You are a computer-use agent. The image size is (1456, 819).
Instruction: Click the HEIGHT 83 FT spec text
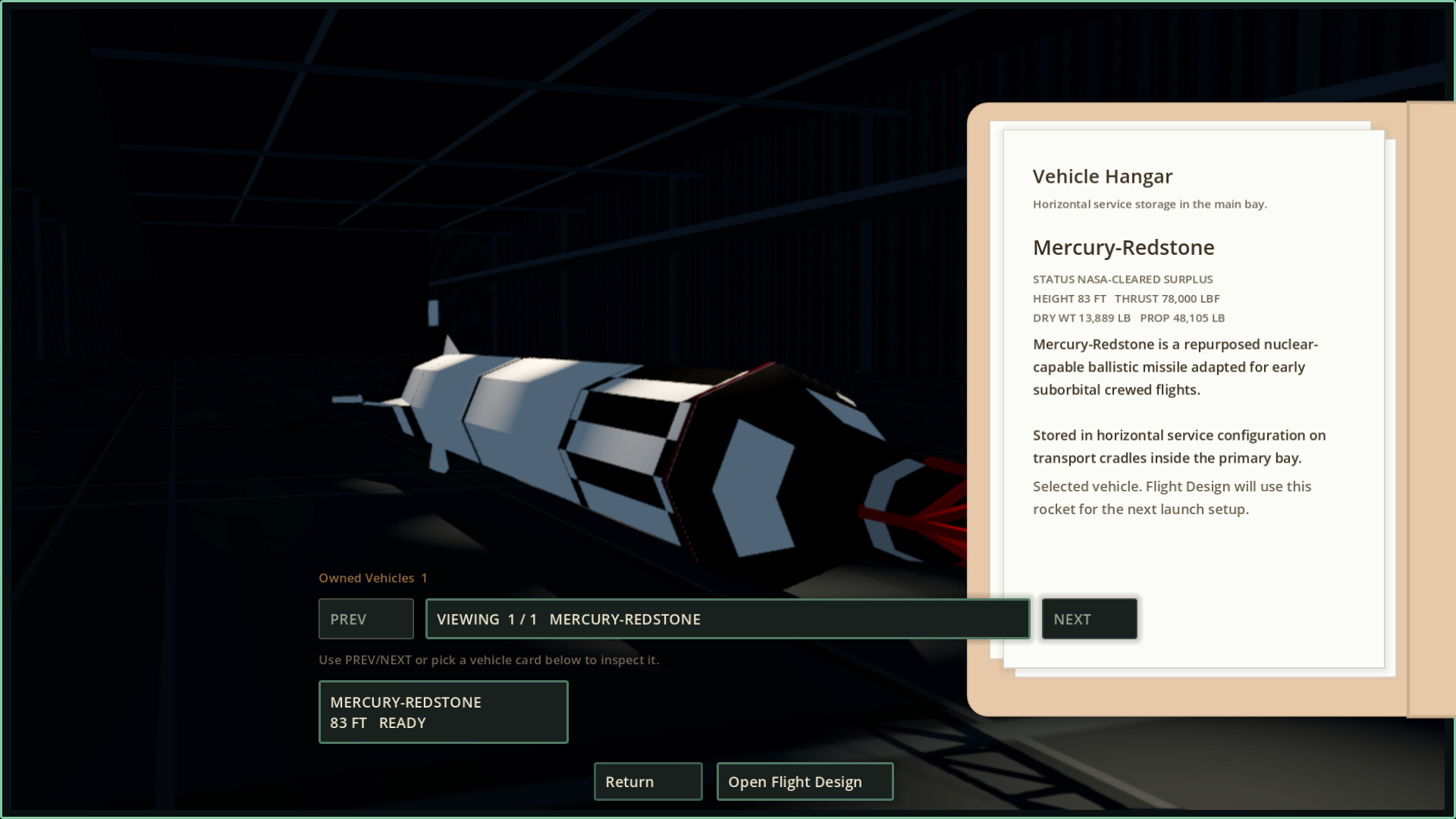(1069, 299)
